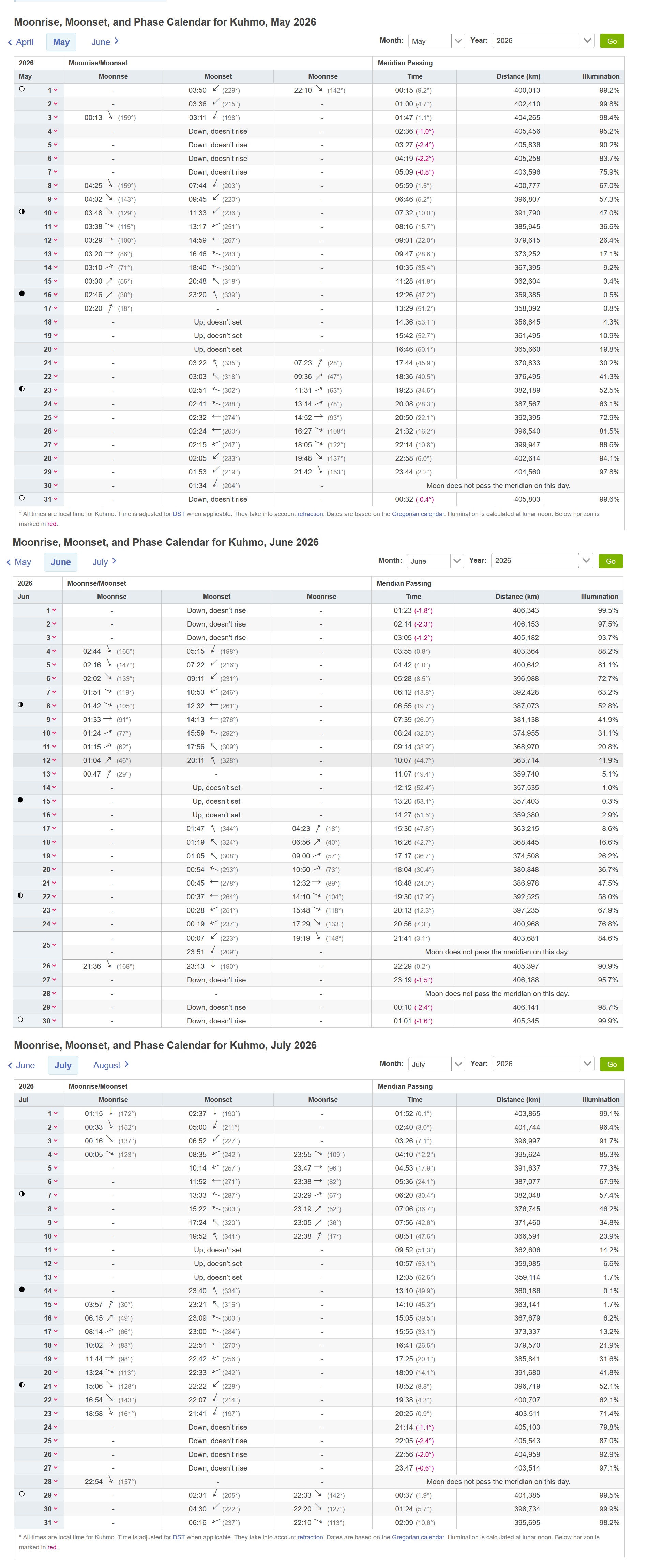The image size is (649, 1568).
Task: Expand the May 16 row details
Action: tap(56, 295)
